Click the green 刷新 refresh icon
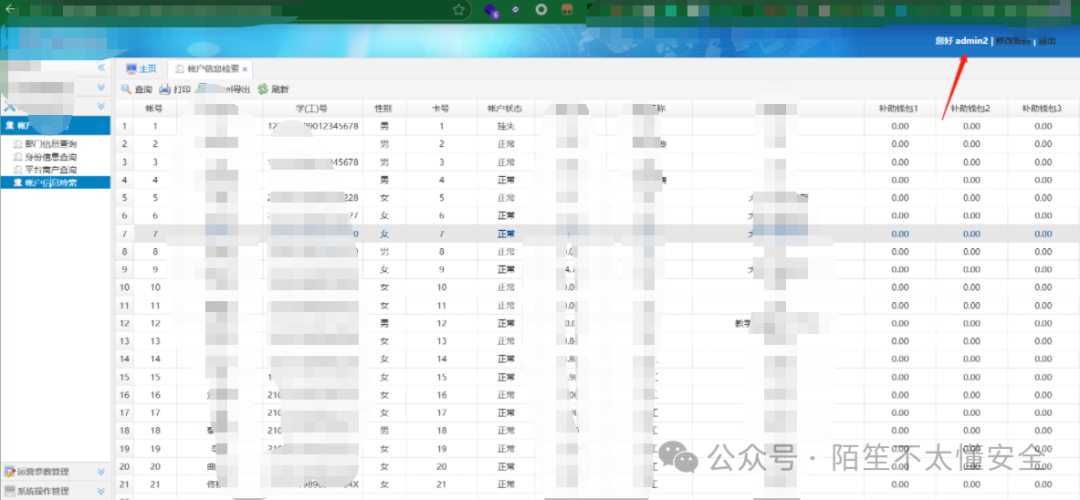Image resolution: width=1080 pixels, height=500 pixels. (x=262, y=90)
